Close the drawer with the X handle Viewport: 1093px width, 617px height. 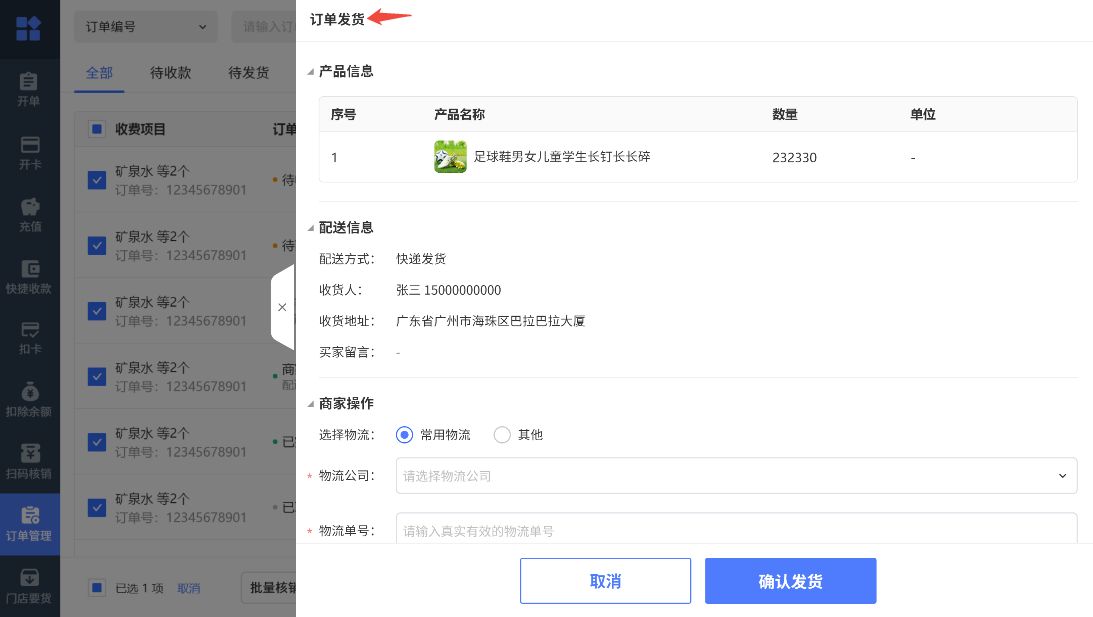coord(282,307)
